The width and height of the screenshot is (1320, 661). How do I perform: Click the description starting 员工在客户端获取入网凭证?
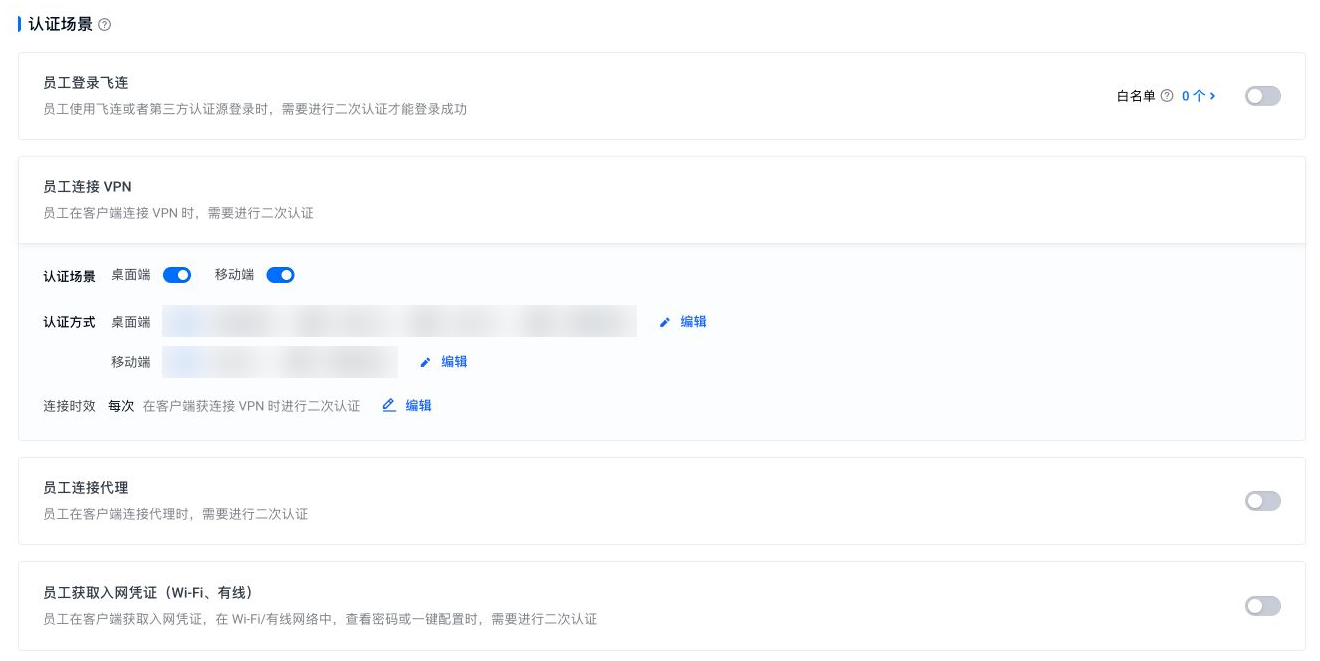[320, 619]
